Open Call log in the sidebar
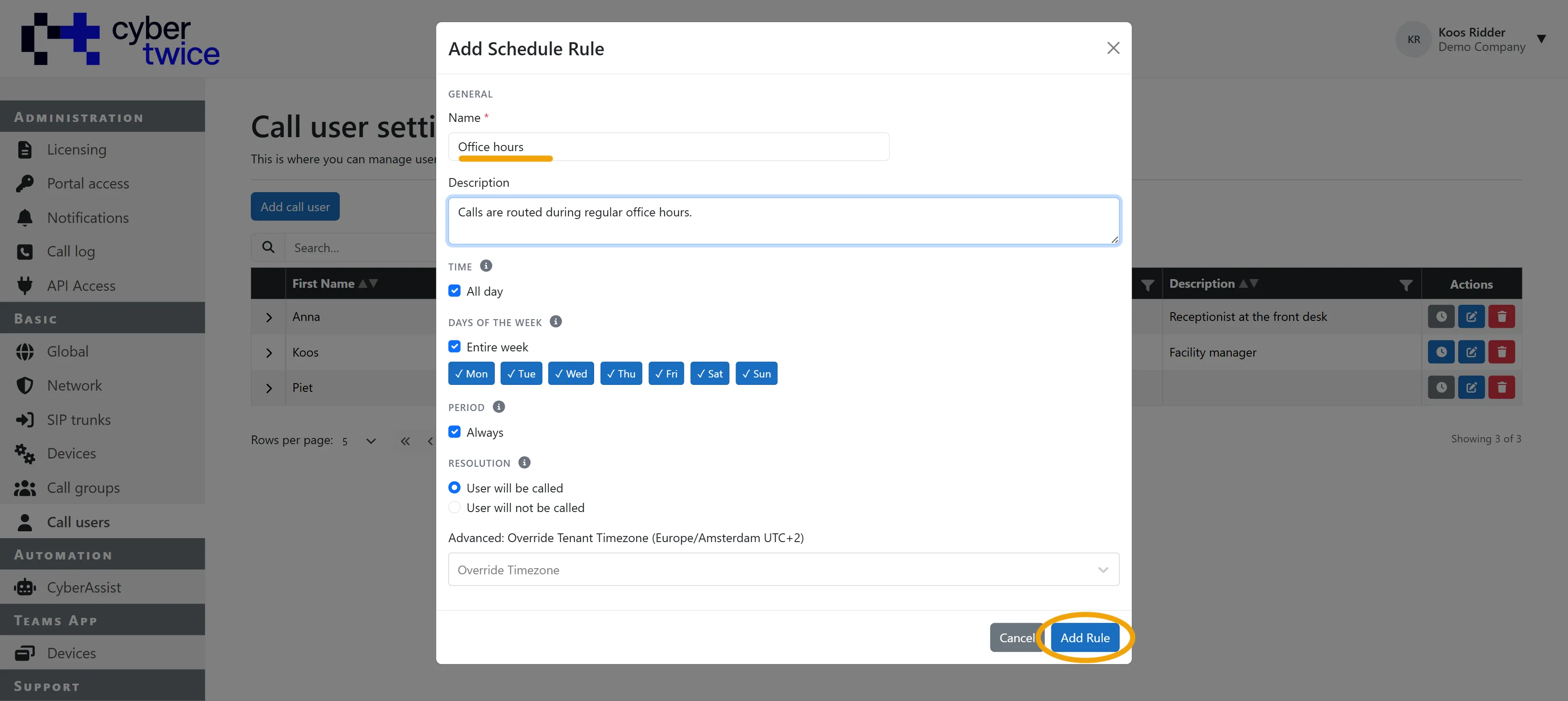Viewport: 1568px width, 701px height. (x=102, y=251)
